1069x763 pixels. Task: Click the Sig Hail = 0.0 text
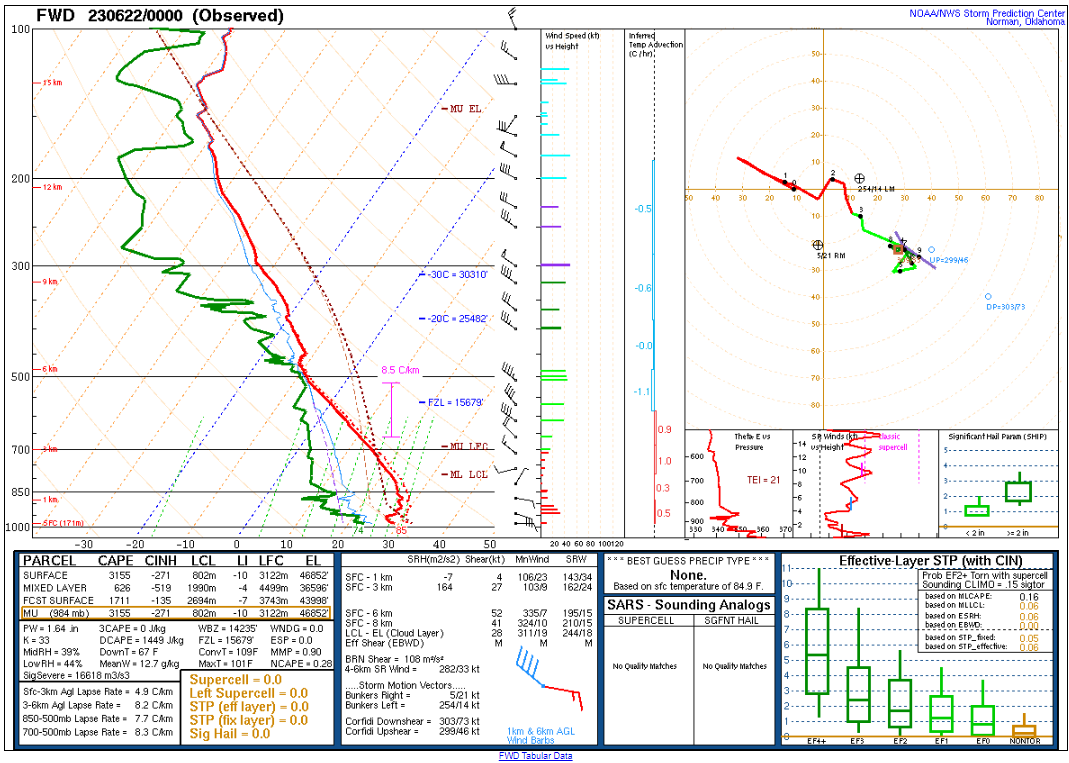coord(230,733)
